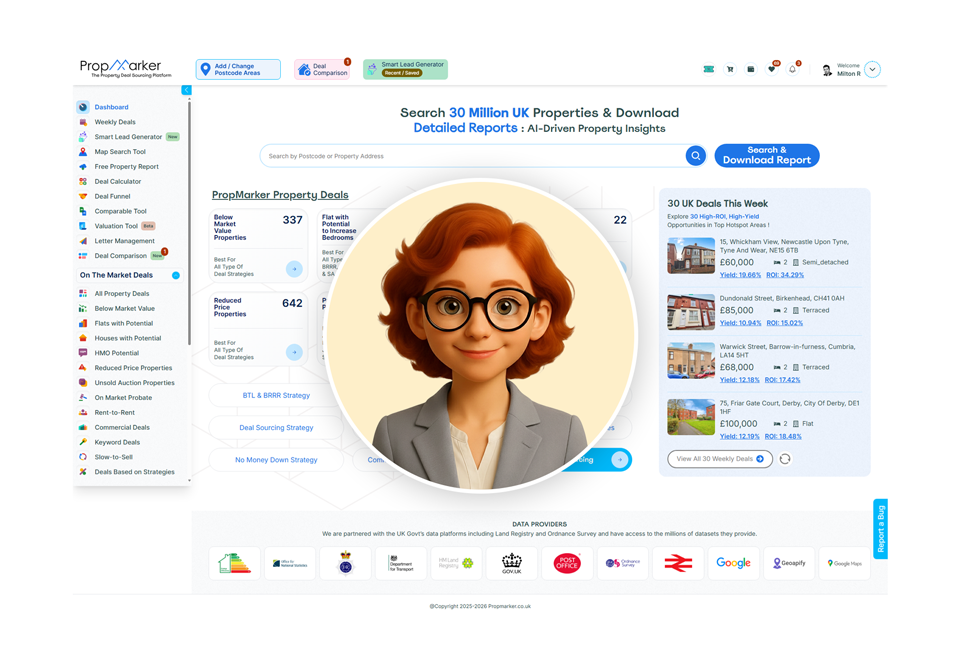Collapse the sidebar using the blue chevron

pyautogui.click(x=187, y=90)
